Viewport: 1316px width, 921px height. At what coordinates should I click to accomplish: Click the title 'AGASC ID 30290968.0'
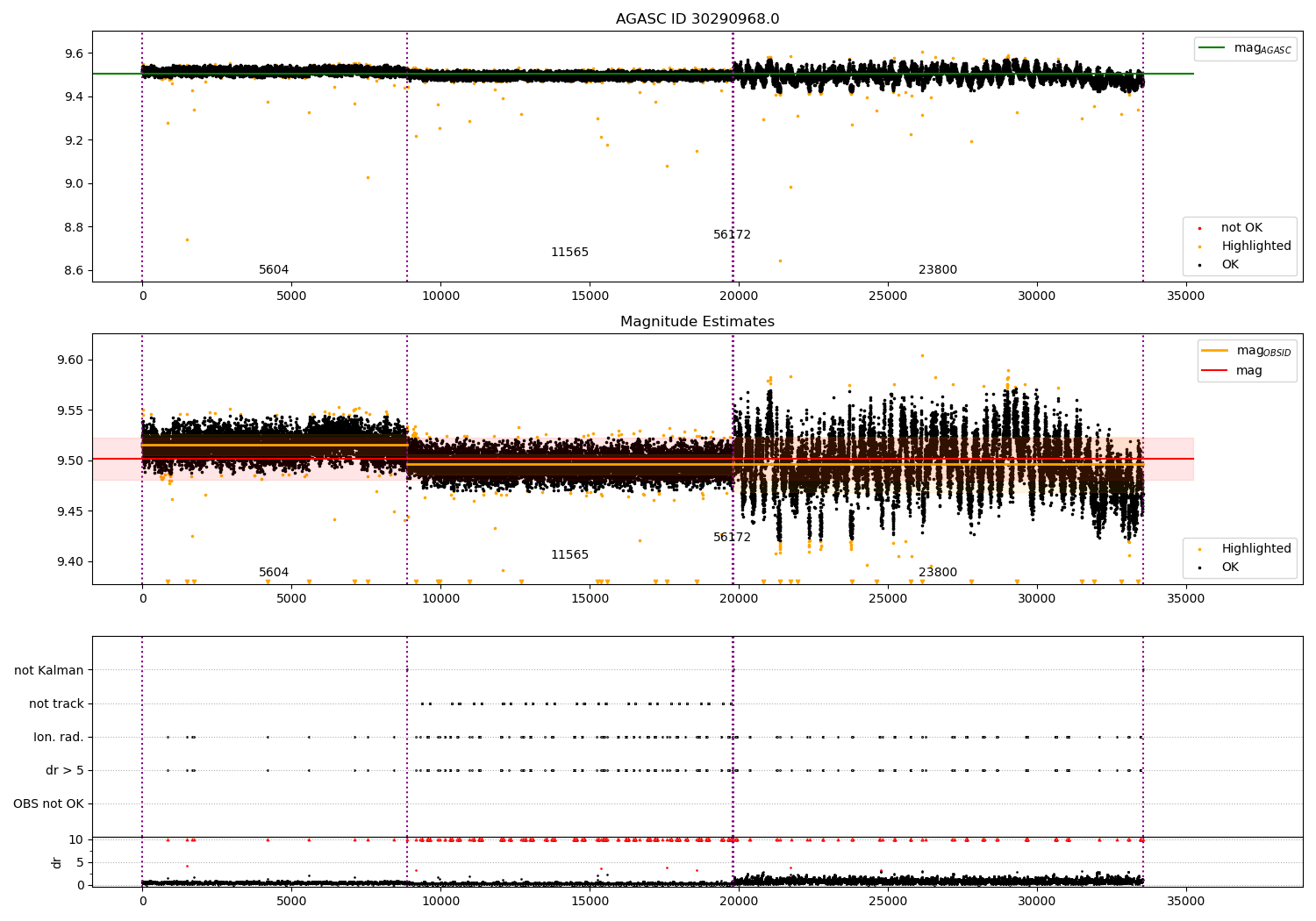697,19
